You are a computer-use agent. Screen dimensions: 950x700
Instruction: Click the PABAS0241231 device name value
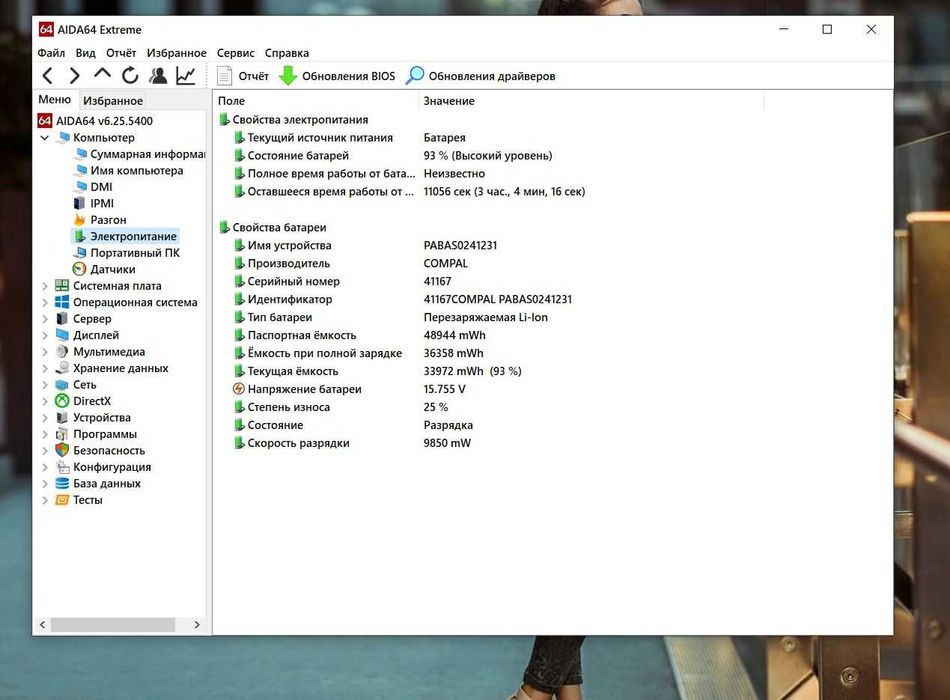click(x=460, y=245)
